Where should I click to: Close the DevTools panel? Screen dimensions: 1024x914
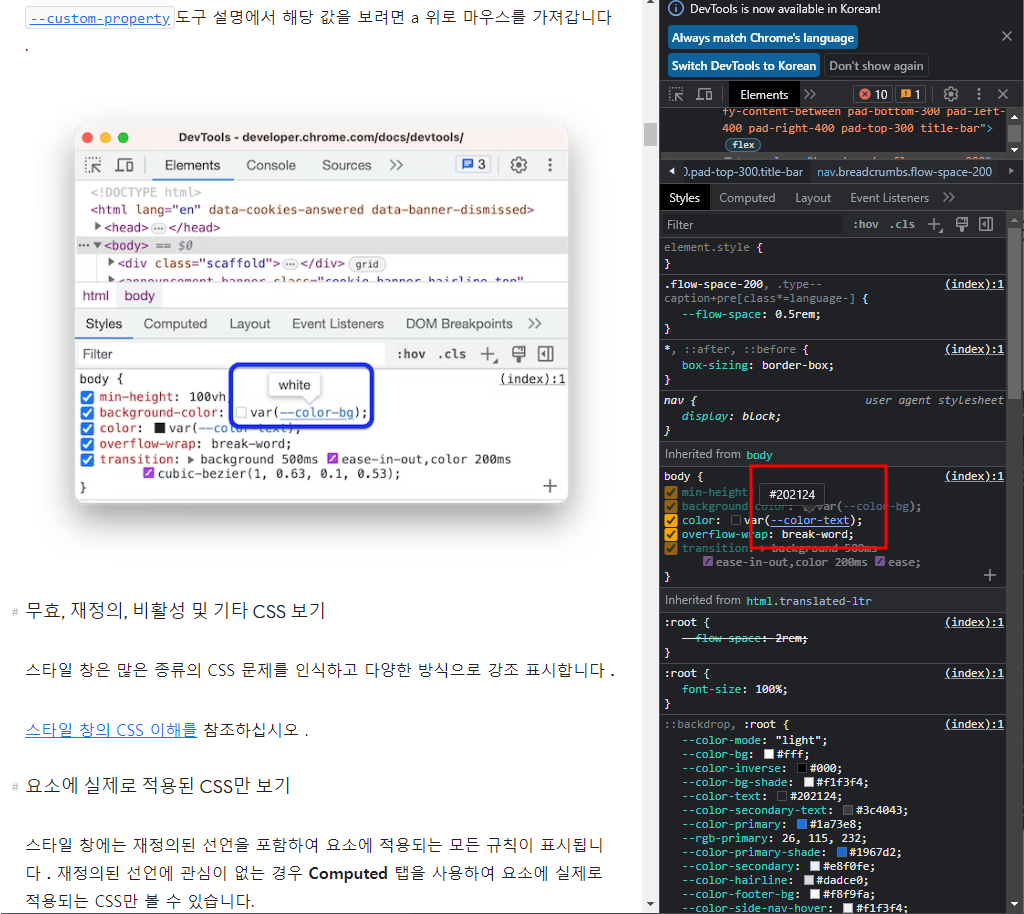pyautogui.click(x=1003, y=94)
